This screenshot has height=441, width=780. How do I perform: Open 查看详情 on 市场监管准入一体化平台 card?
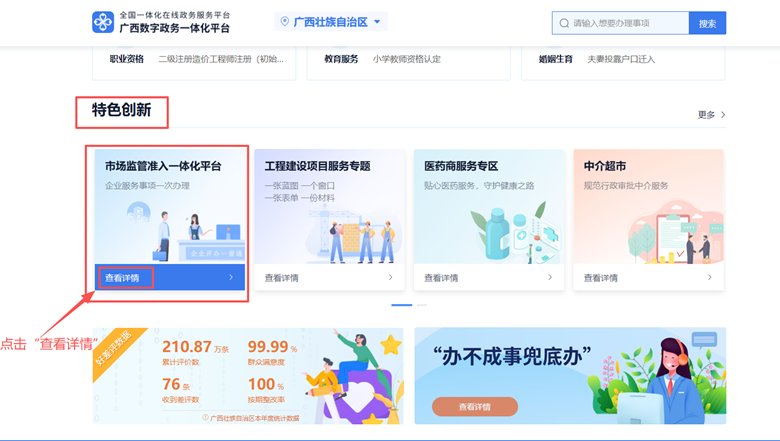pyautogui.click(x=123, y=278)
